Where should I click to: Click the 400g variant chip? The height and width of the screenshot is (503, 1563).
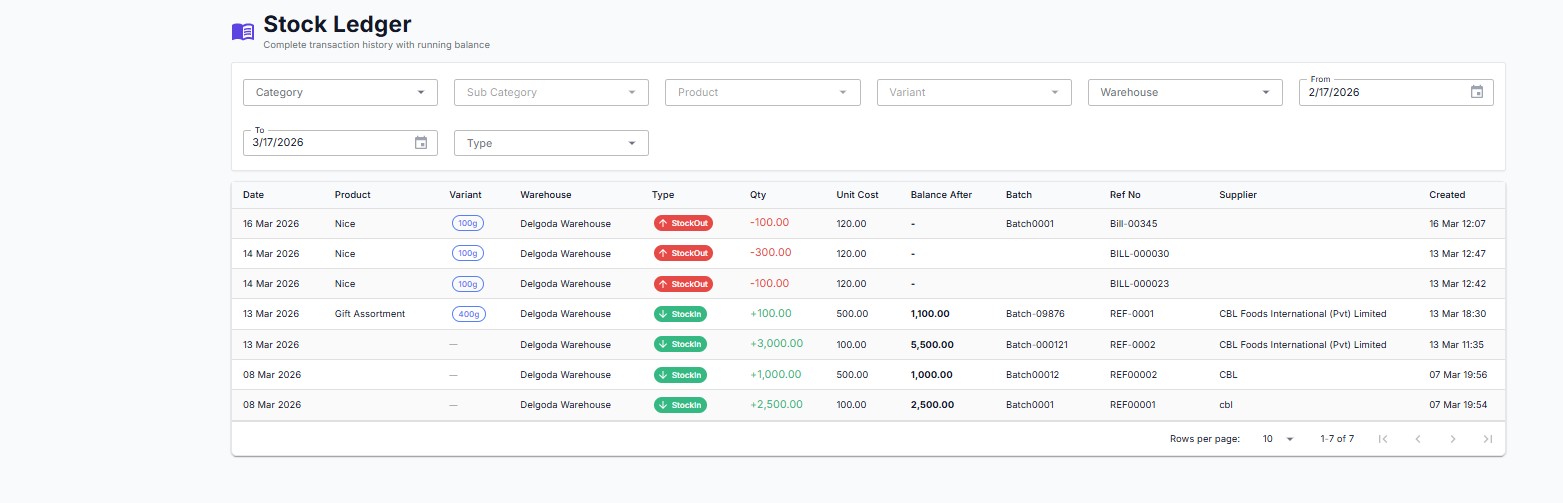[469, 314]
